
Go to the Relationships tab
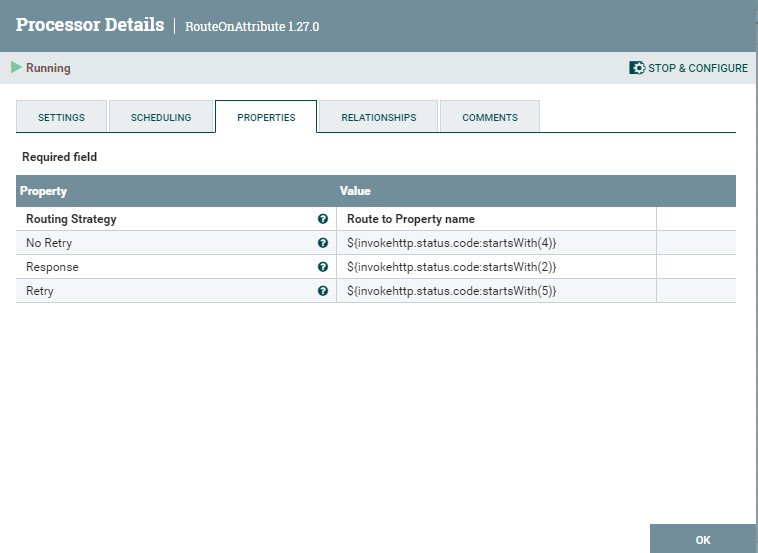(x=378, y=117)
